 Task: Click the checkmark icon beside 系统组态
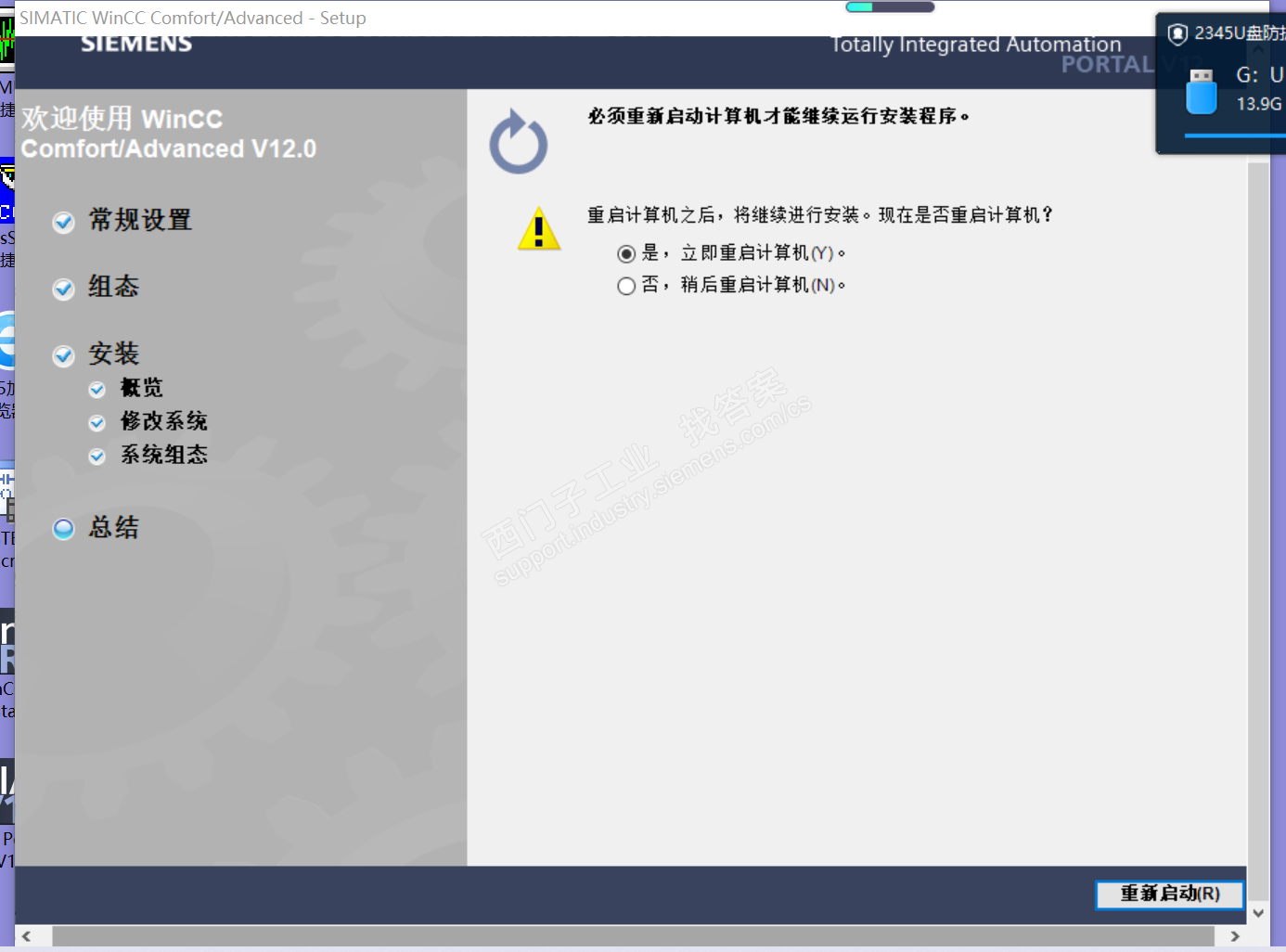point(97,457)
